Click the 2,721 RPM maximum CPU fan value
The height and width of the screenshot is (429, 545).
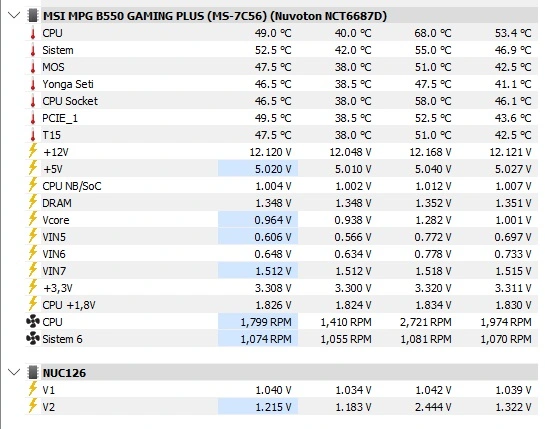pyautogui.click(x=426, y=322)
